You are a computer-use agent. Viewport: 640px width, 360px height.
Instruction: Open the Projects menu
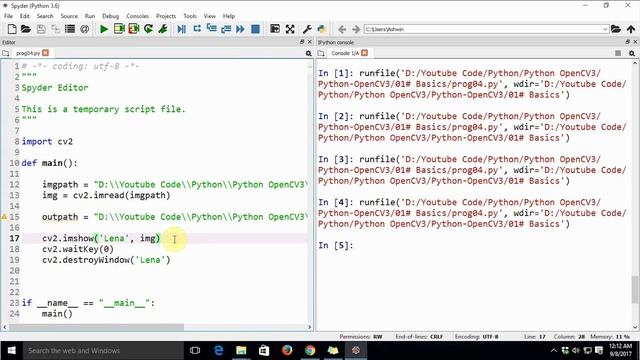pyautogui.click(x=166, y=16)
